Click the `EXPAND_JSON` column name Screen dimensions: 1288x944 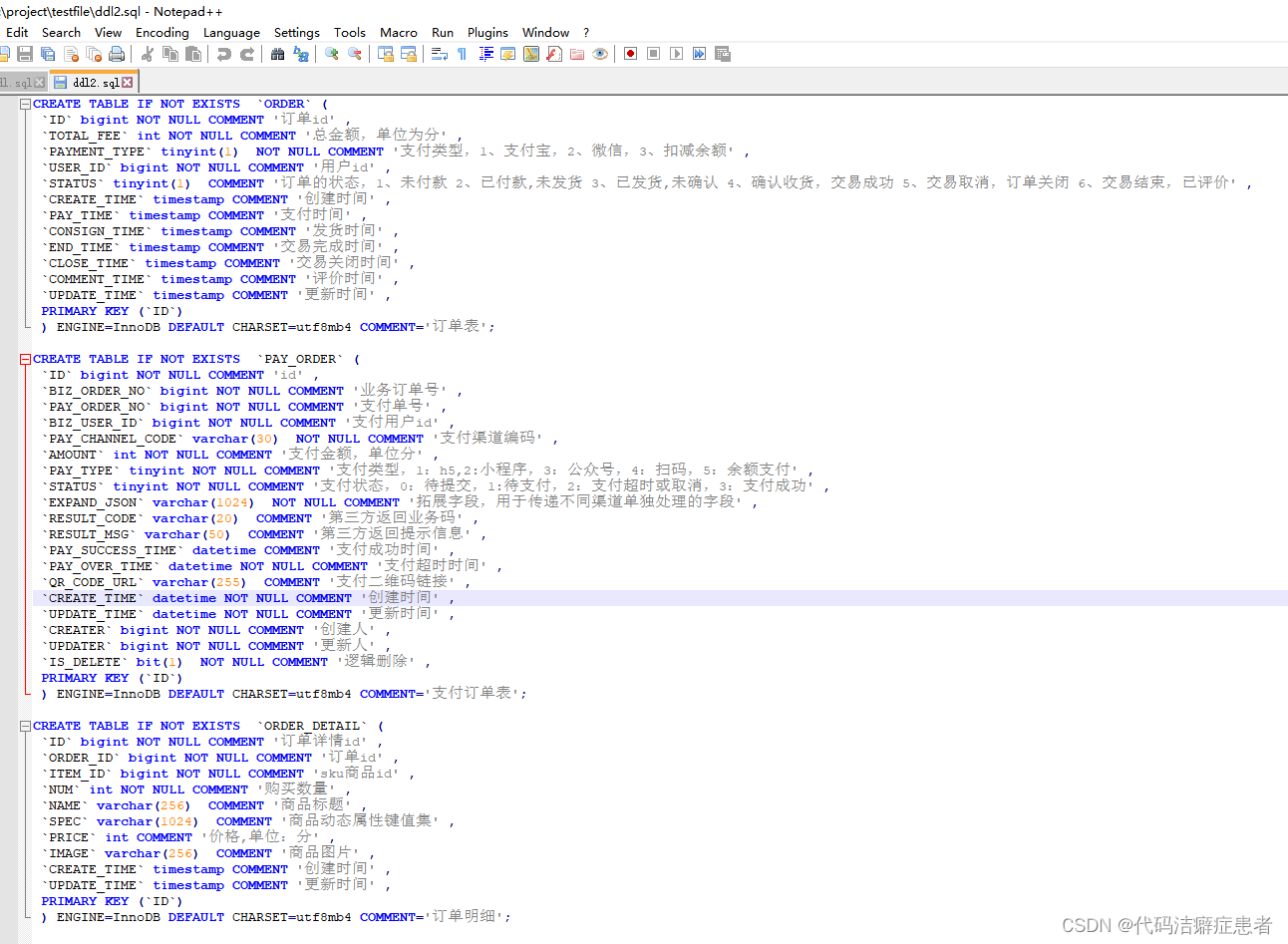[93, 502]
